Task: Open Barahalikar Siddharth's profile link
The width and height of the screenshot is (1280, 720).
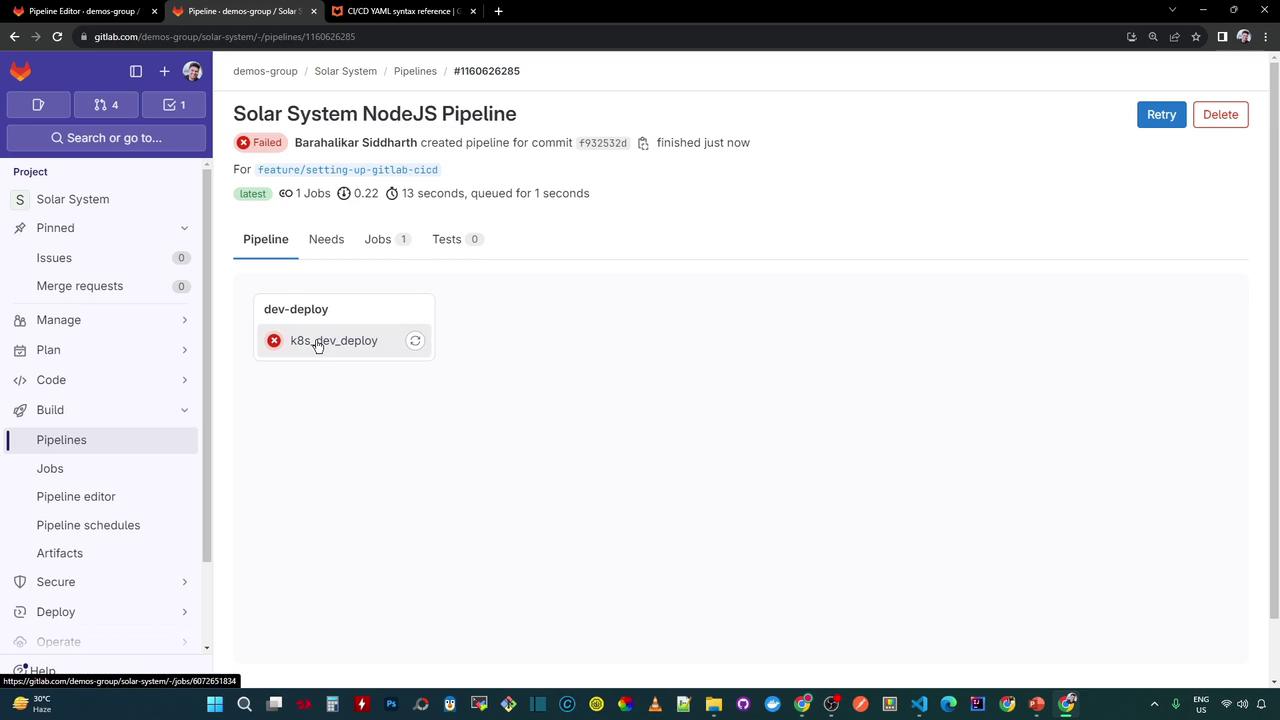Action: pyautogui.click(x=356, y=143)
